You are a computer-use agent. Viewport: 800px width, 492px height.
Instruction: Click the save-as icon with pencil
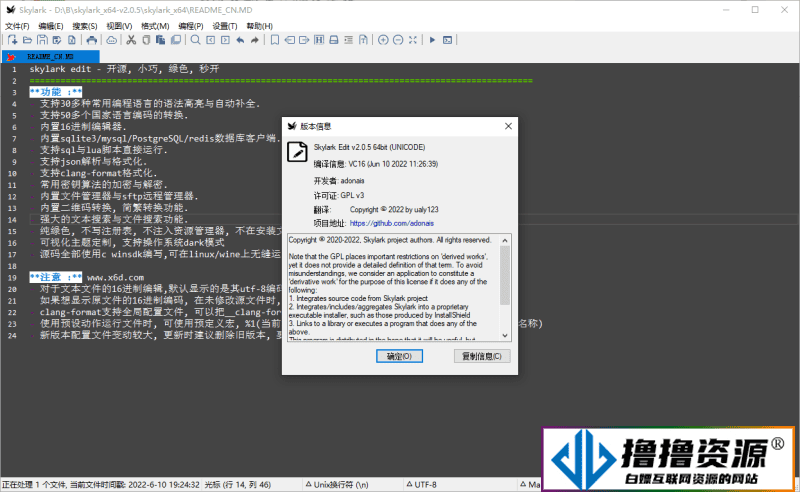click(57, 40)
